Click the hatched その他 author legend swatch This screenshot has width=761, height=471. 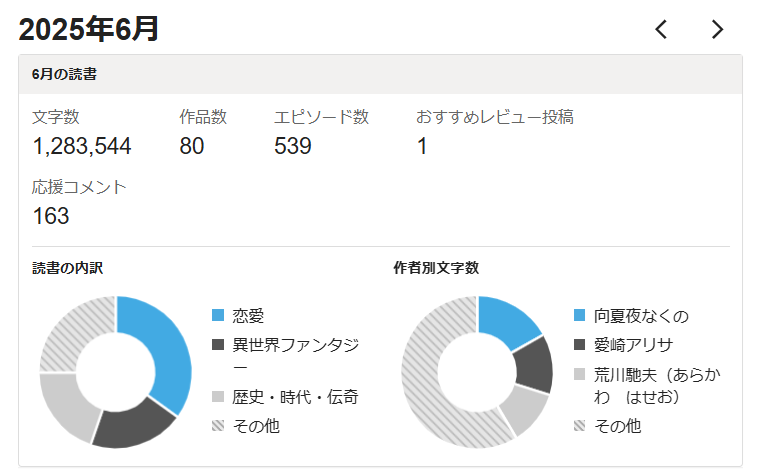tap(580, 426)
